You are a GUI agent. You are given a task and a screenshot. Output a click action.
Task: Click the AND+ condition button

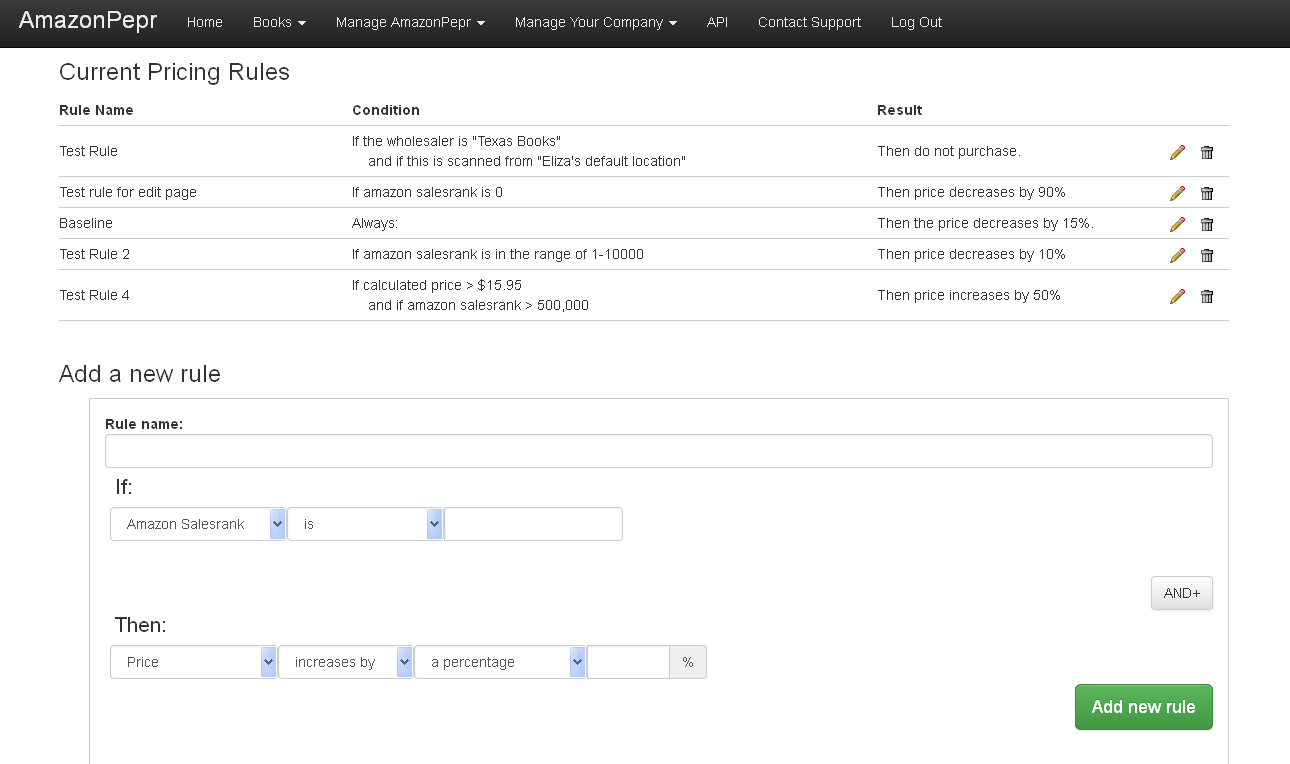(x=1181, y=593)
